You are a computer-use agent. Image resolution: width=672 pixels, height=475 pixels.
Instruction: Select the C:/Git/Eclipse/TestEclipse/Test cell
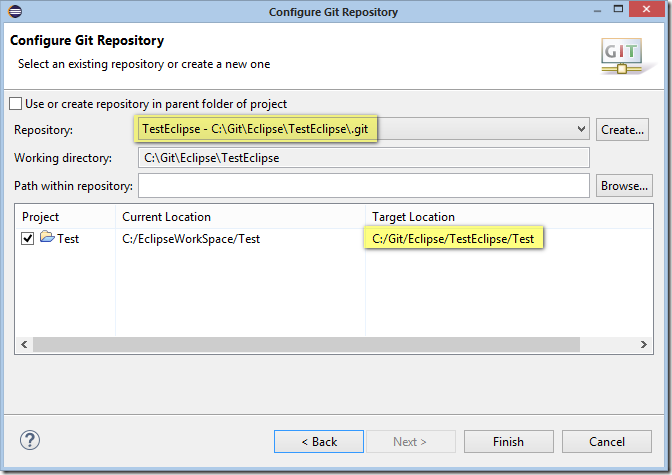[x=453, y=239]
